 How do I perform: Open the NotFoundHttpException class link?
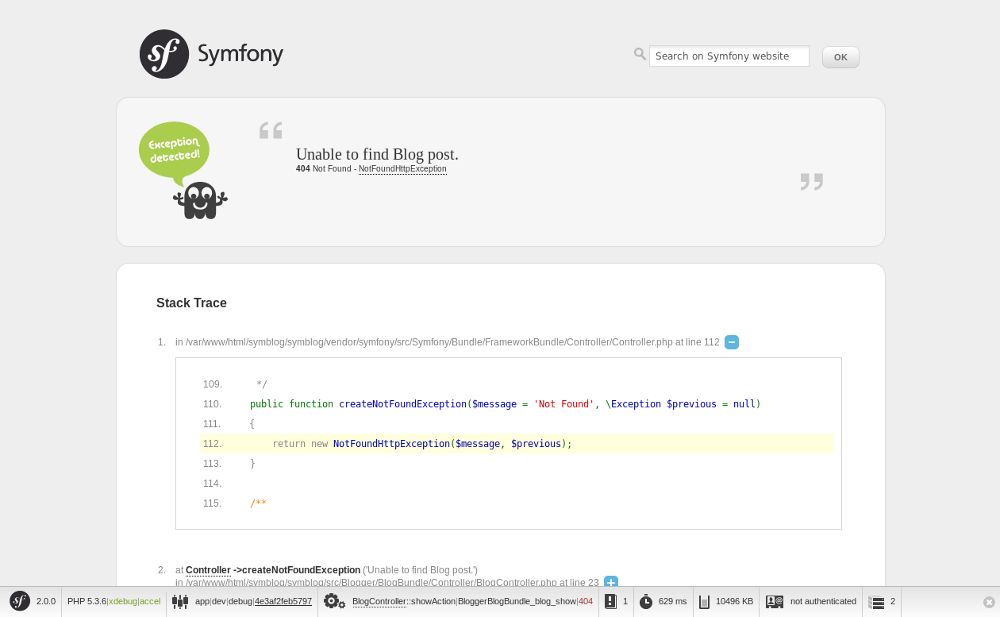402,169
